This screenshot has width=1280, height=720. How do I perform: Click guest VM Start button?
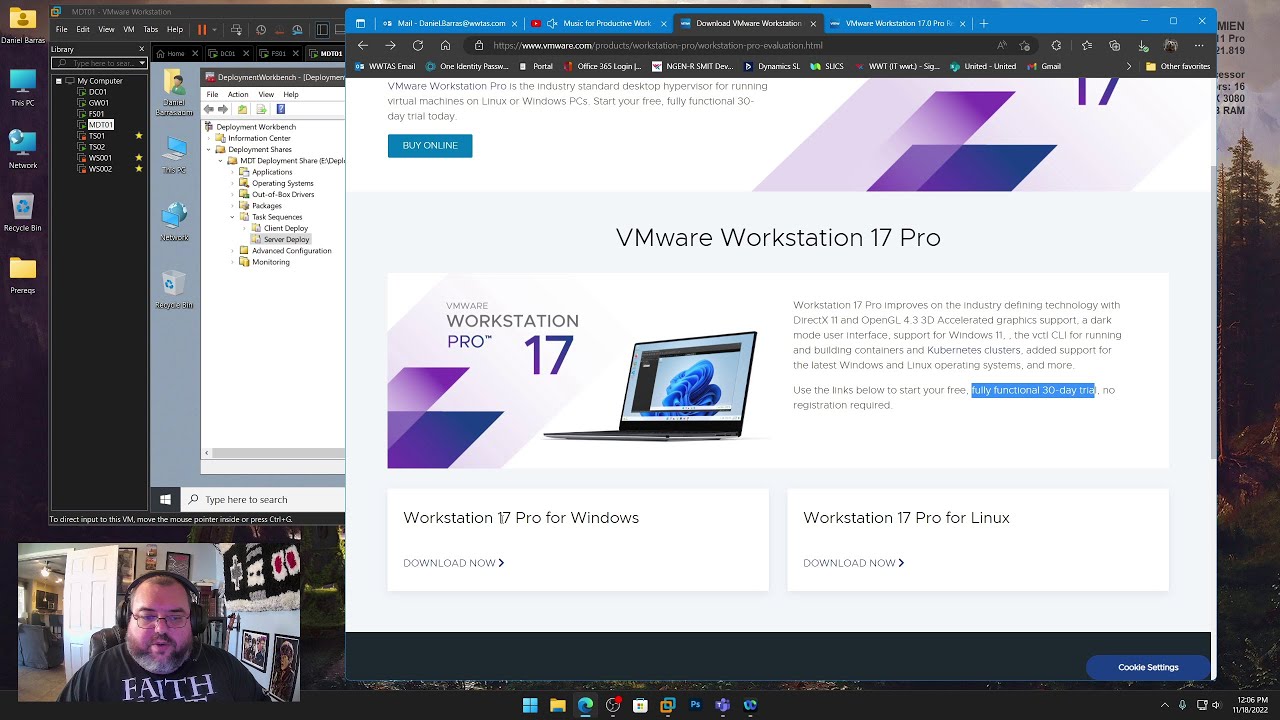(x=165, y=500)
